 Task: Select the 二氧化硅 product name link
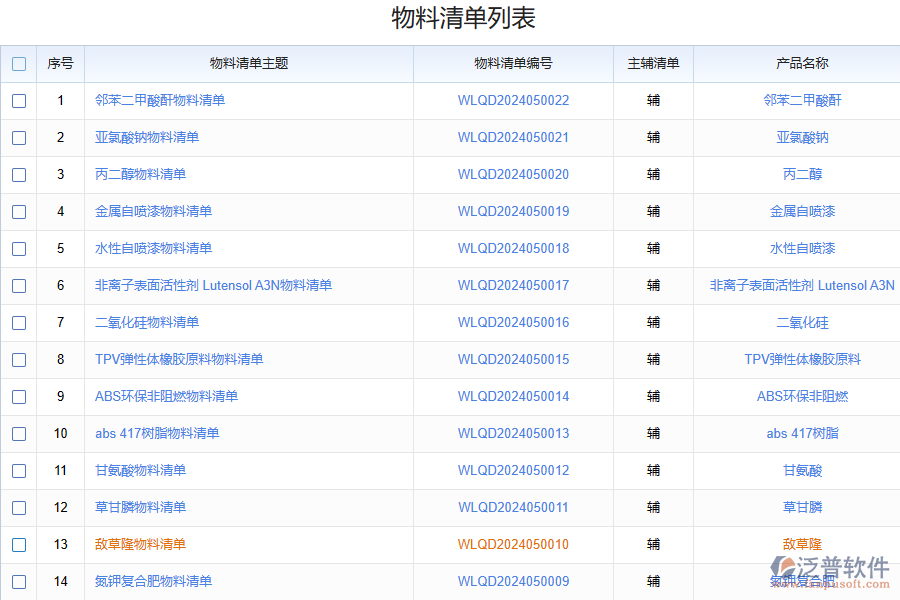(x=802, y=323)
